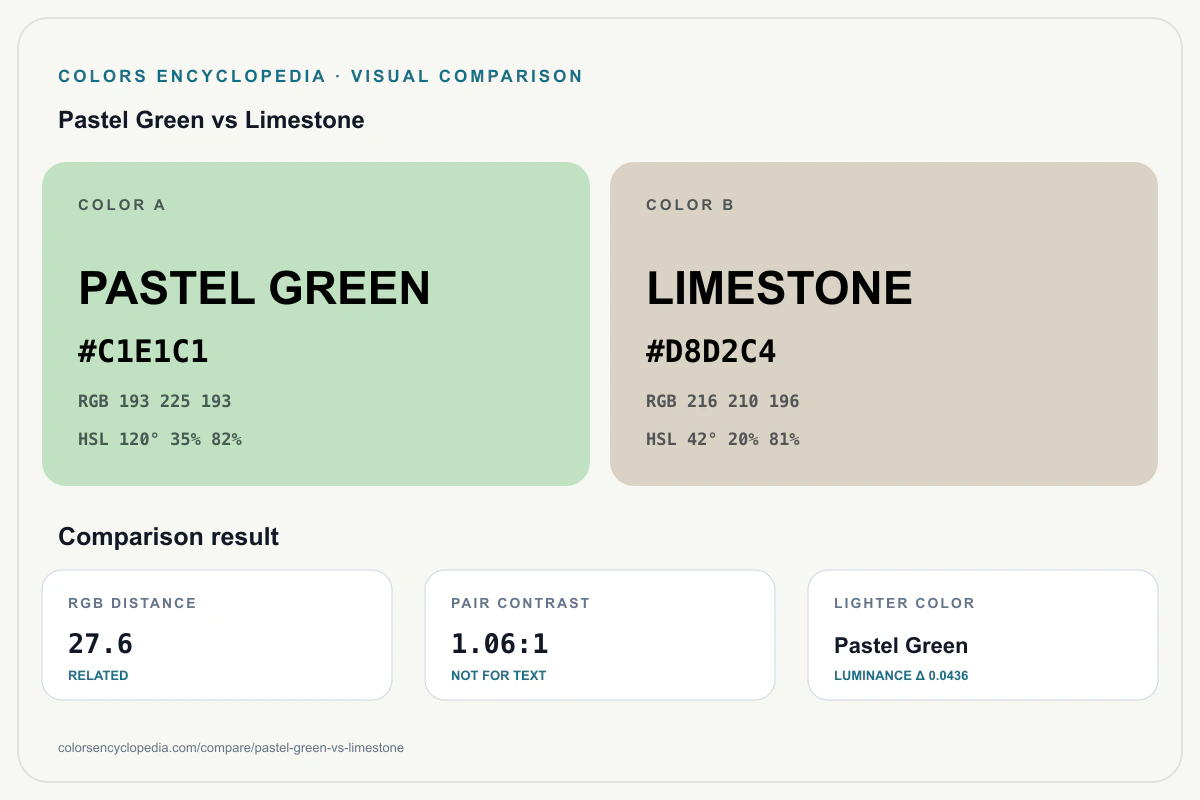Image resolution: width=1200 pixels, height=800 pixels.
Task: Click the 'LIGHTER COLOR' card label
Action: [x=904, y=603]
